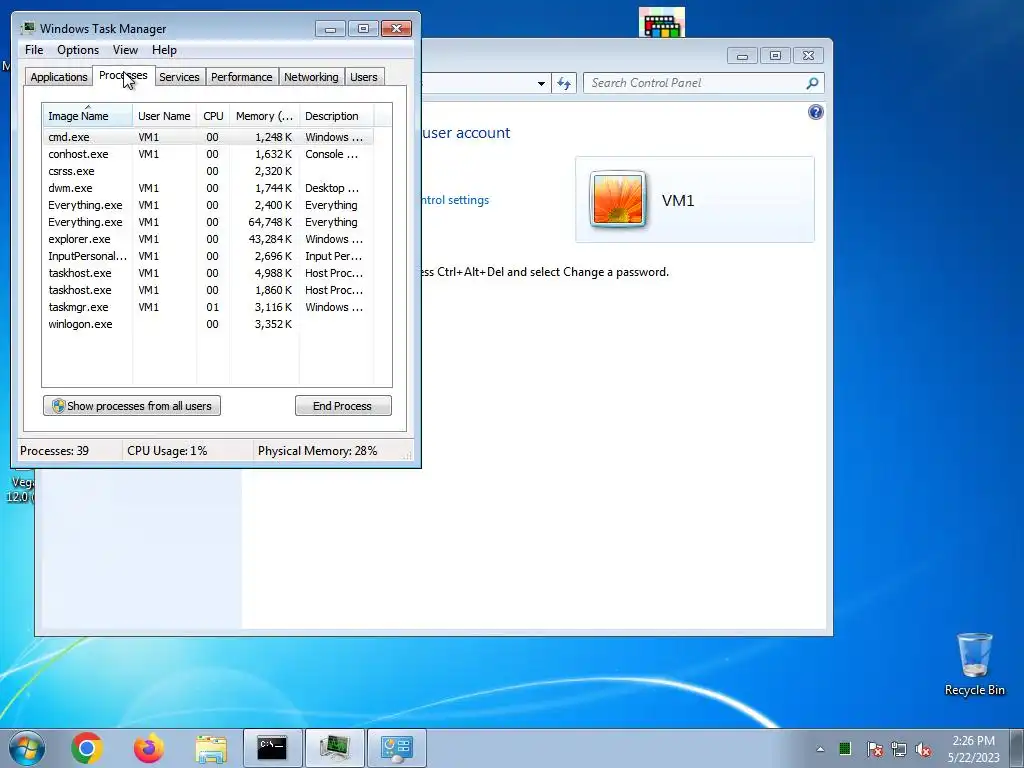
Task: Sort processes by Image Name column
Action: 88,116
